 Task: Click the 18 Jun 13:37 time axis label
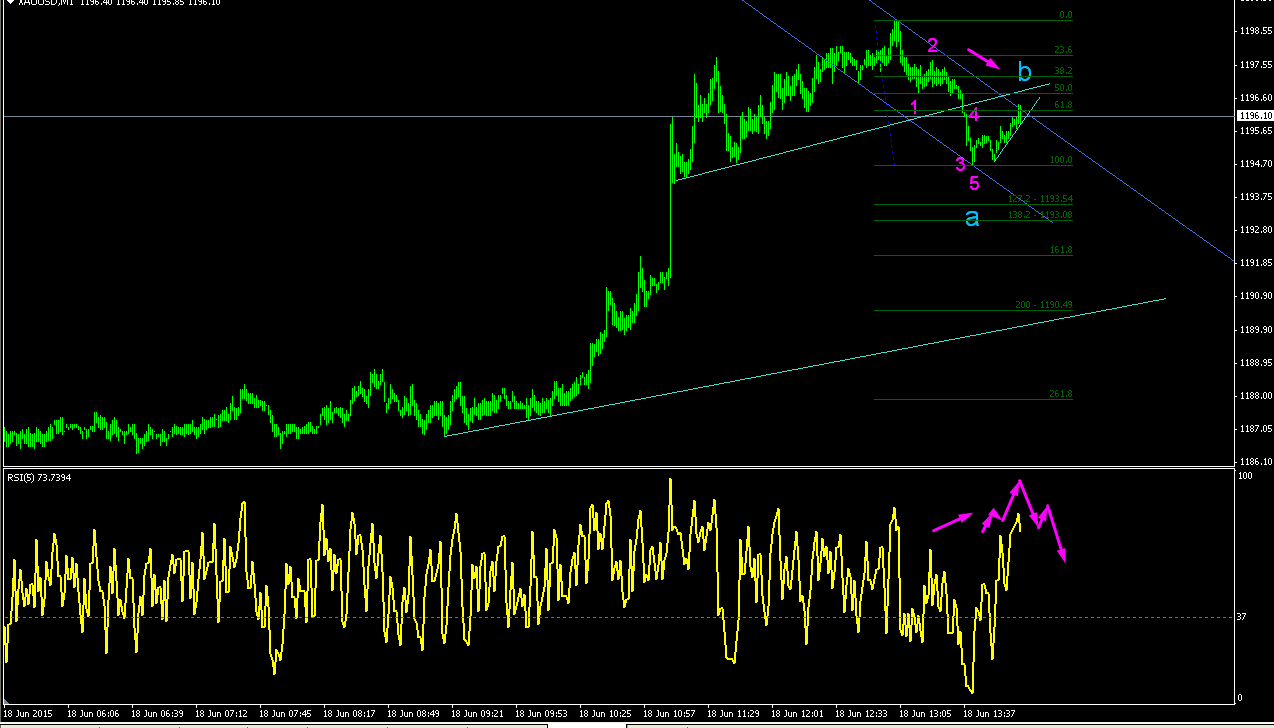(x=990, y=714)
